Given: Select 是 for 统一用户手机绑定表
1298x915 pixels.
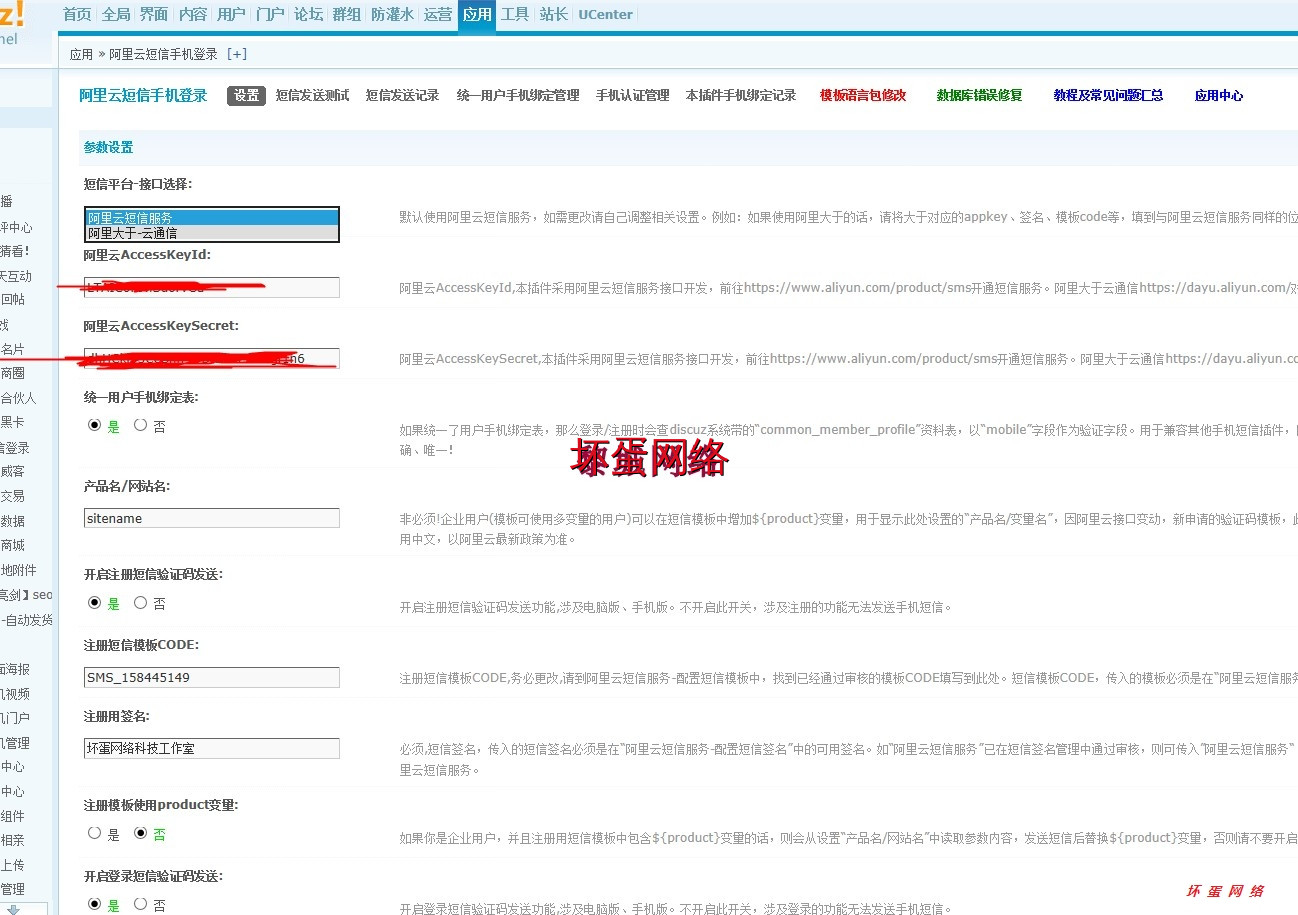Looking at the screenshot, I should click(95, 425).
